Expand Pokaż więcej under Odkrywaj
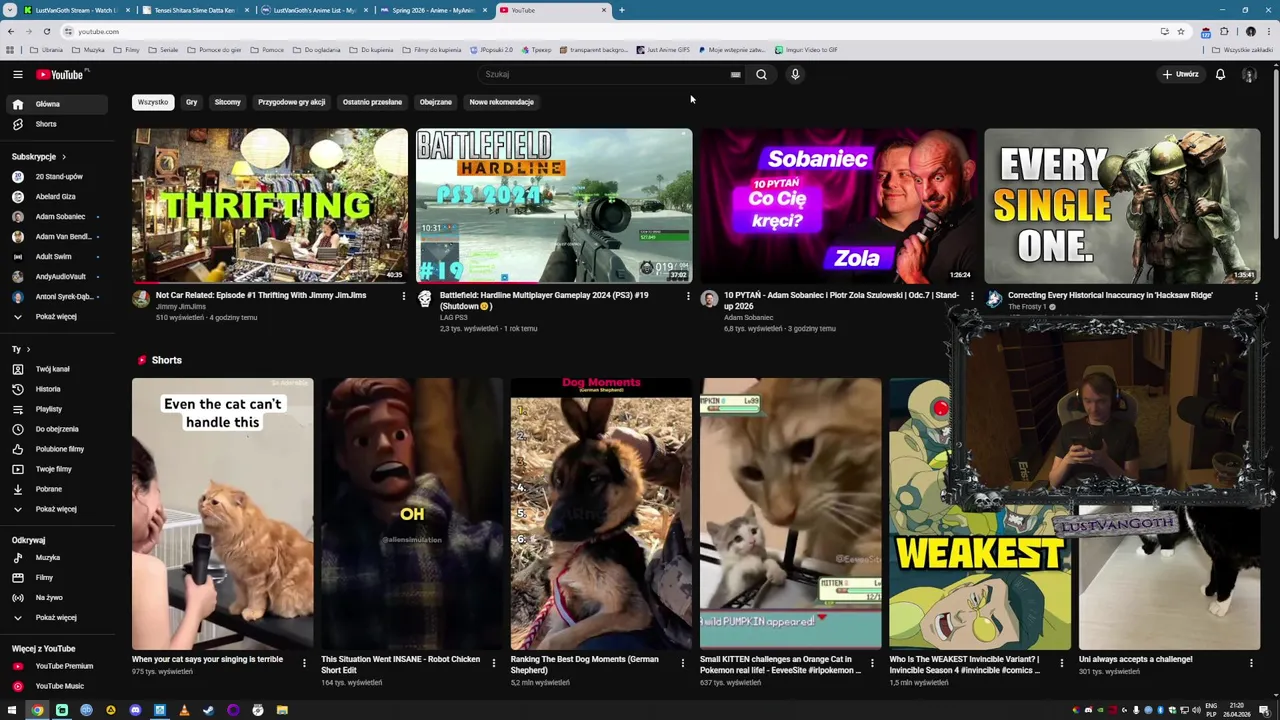Image resolution: width=1280 pixels, height=720 pixels. click(x=57, y=618)
